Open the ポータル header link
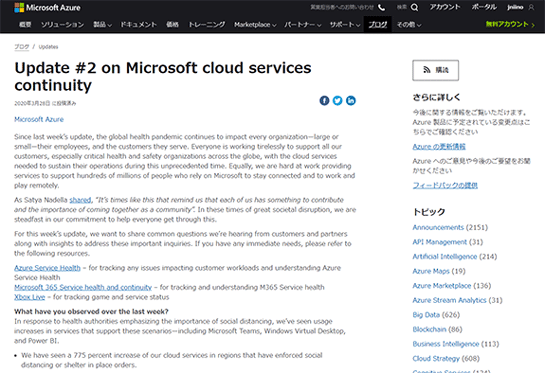 click(484, 7)
